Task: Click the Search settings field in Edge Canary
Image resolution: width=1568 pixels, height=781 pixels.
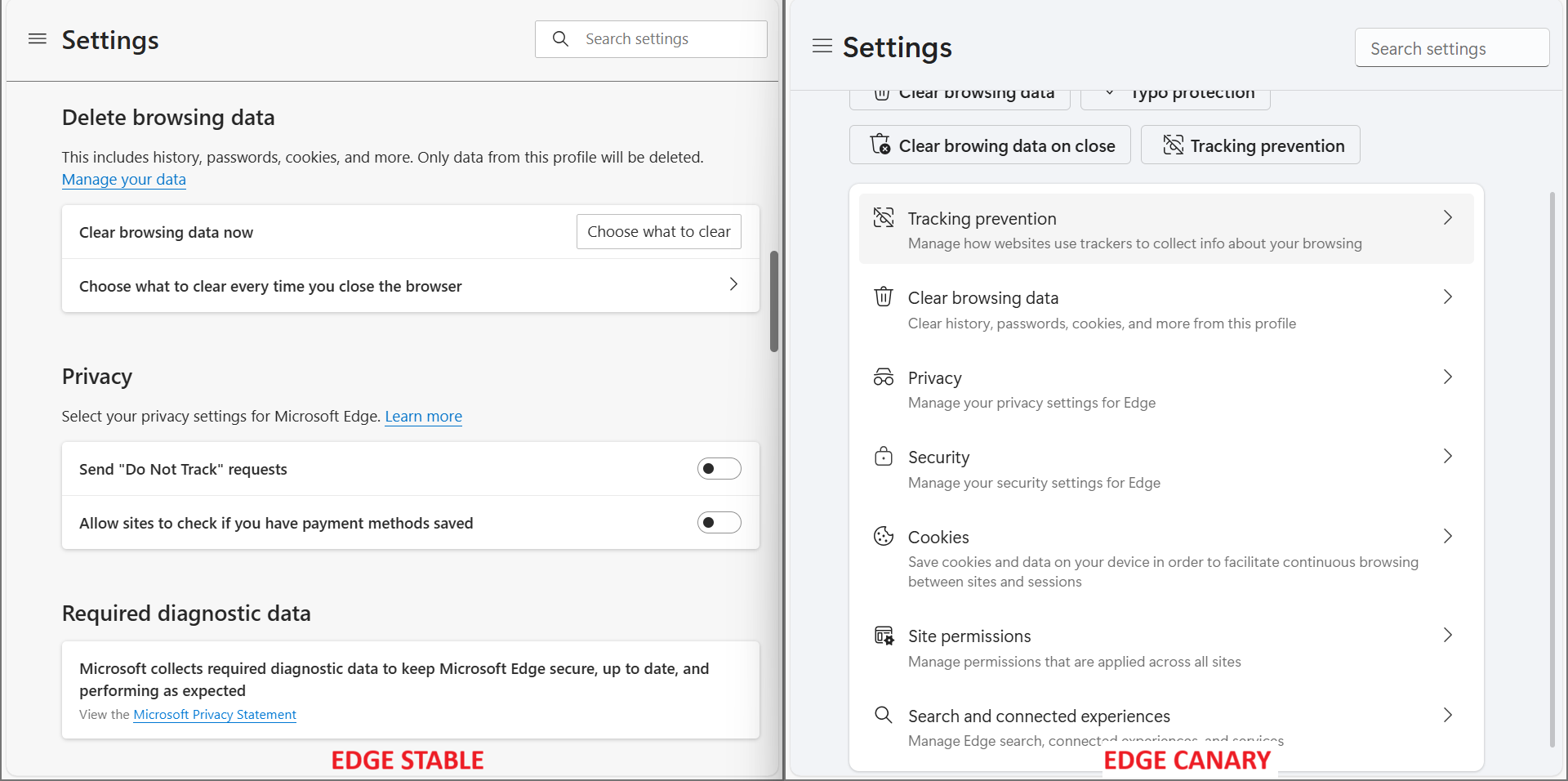Action: [x=1451, y=47]
